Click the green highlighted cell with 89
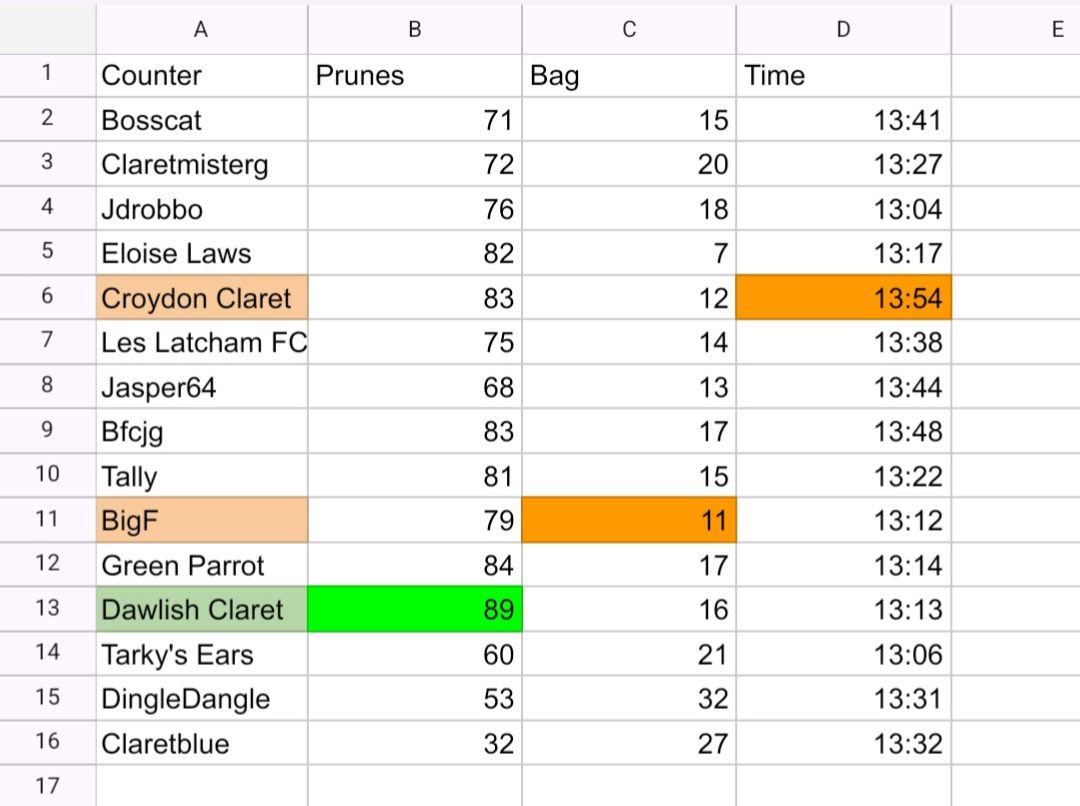Screen dimensions: 1080x806 [x=415, y=609]
